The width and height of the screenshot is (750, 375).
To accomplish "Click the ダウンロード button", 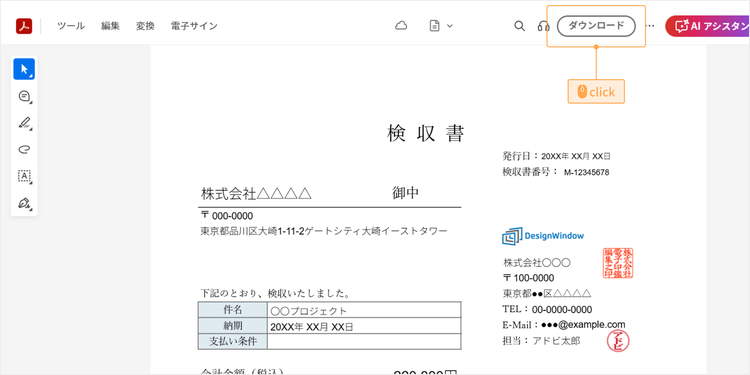I will coord(596,26).
